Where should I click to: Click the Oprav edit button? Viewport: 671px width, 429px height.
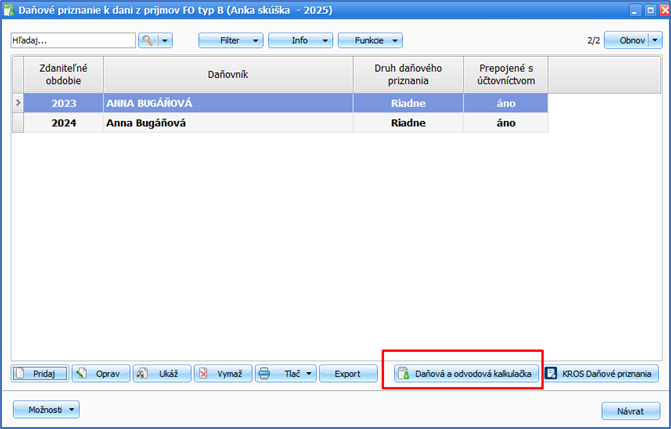coord(101,374)
